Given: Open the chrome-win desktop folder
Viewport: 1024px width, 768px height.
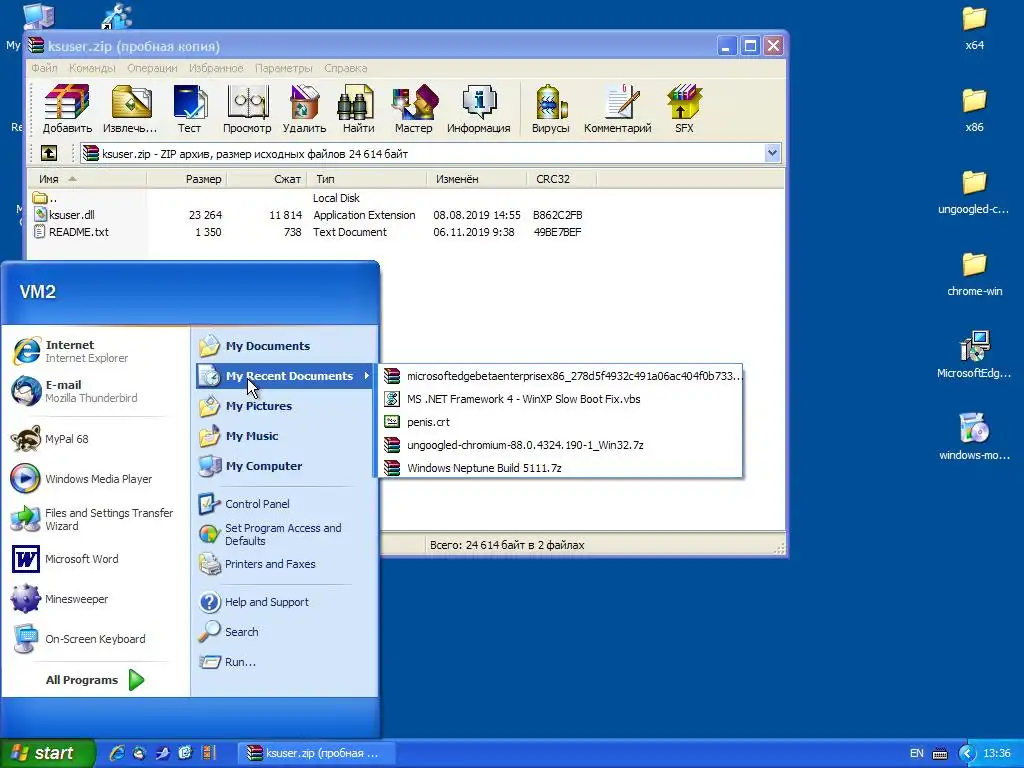Looking at the screenshot, I should (974, 274).
